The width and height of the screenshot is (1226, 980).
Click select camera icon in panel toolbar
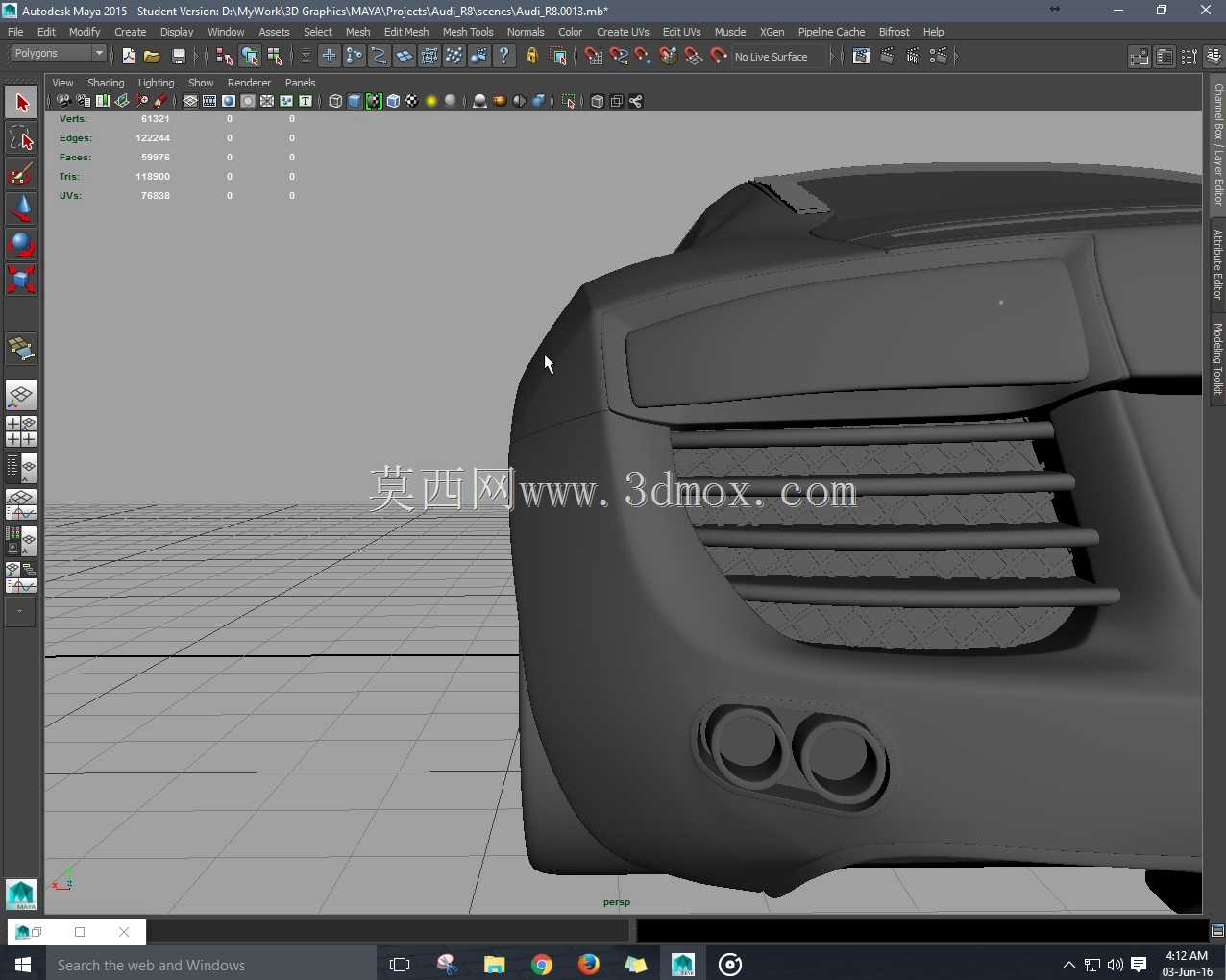coord(63,101)
